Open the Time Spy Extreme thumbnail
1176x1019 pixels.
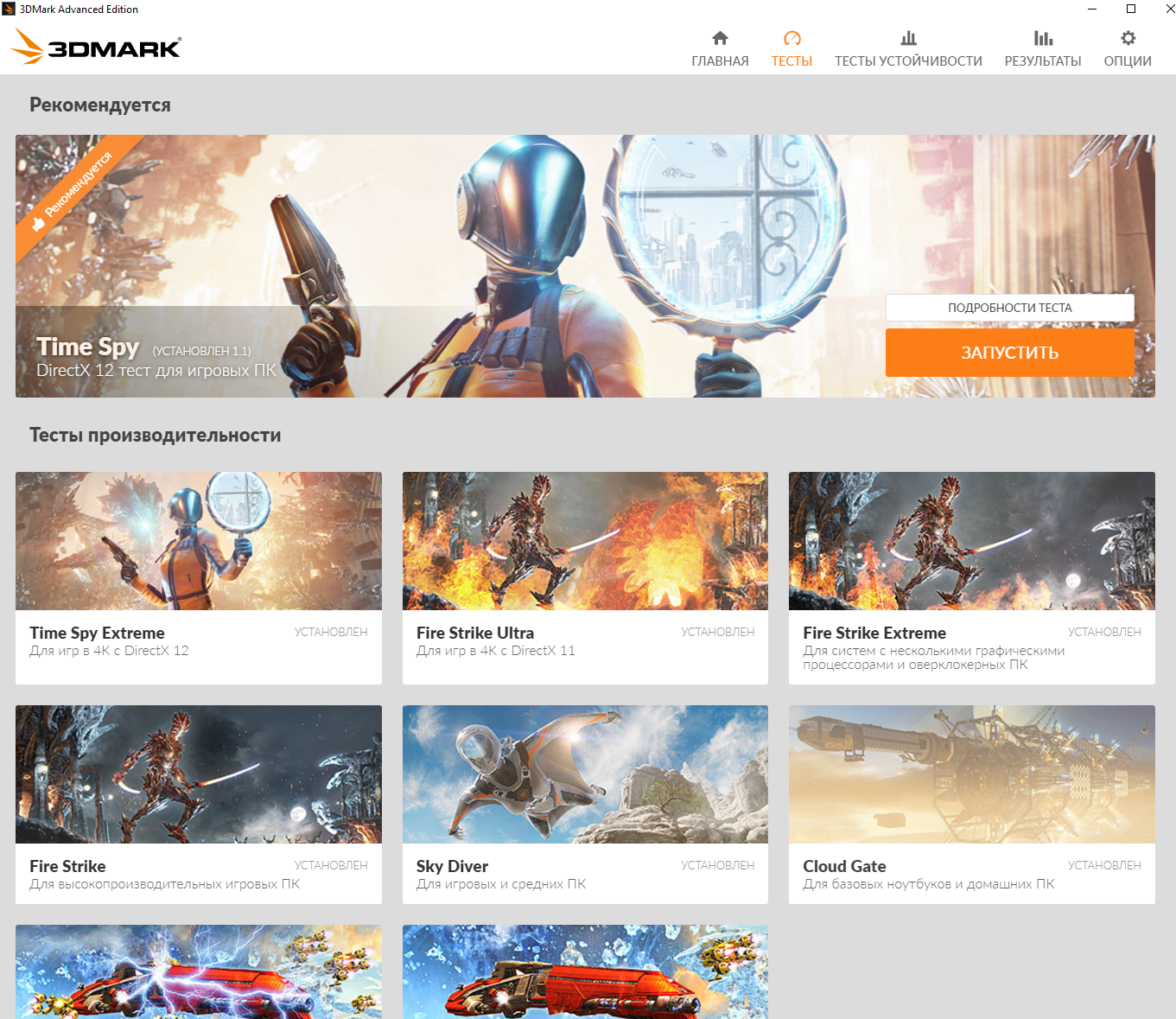(x=199, y=541)
